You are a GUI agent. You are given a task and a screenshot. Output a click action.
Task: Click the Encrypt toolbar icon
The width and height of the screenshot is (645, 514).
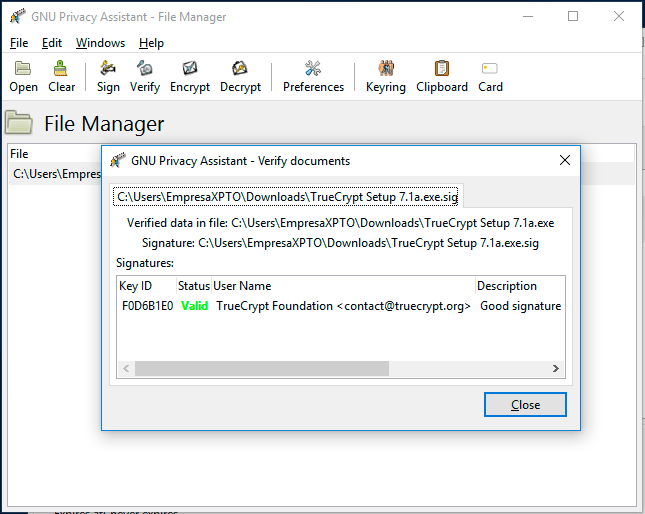click(190, 76)
